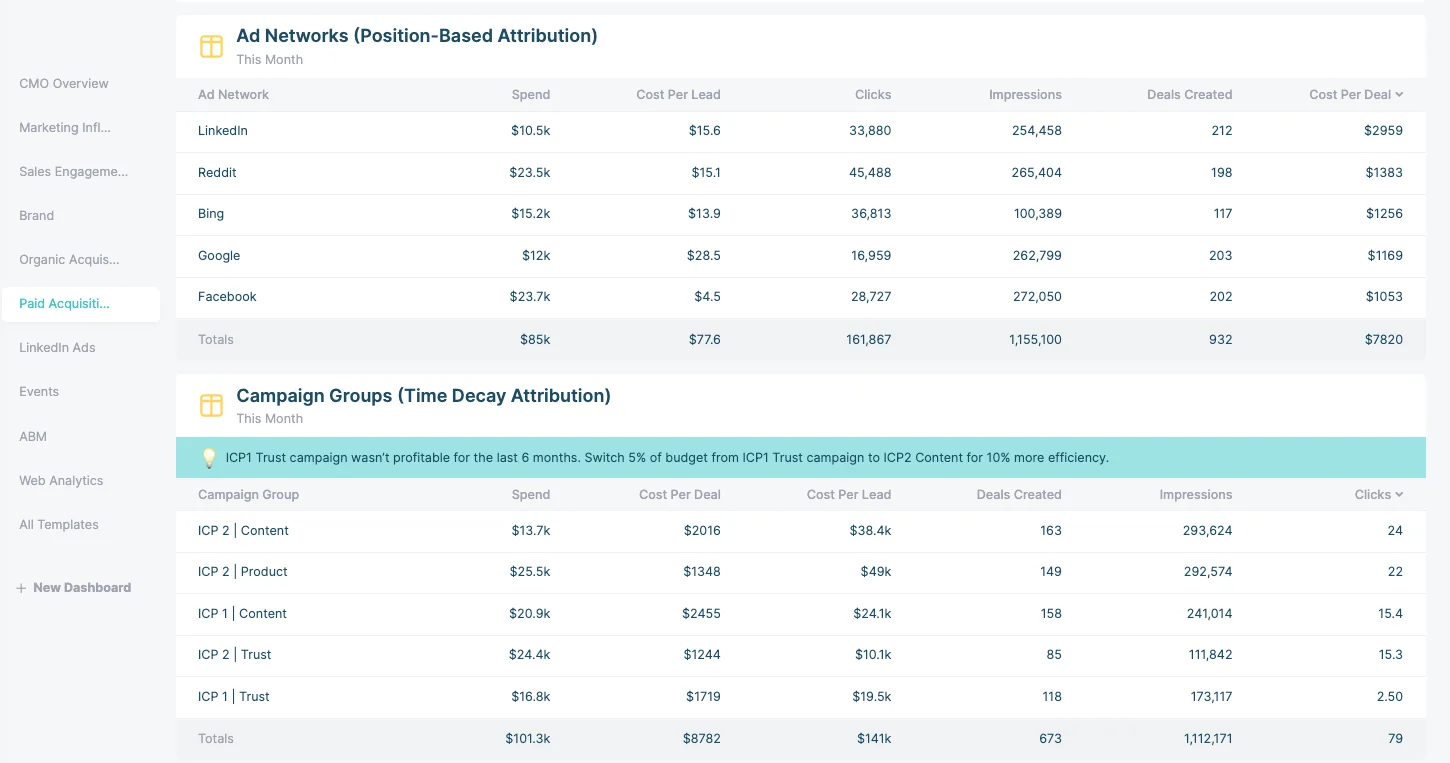The image size is (1450, 763).
Task: Open the ABM dashboard
Action: [33, 436]
